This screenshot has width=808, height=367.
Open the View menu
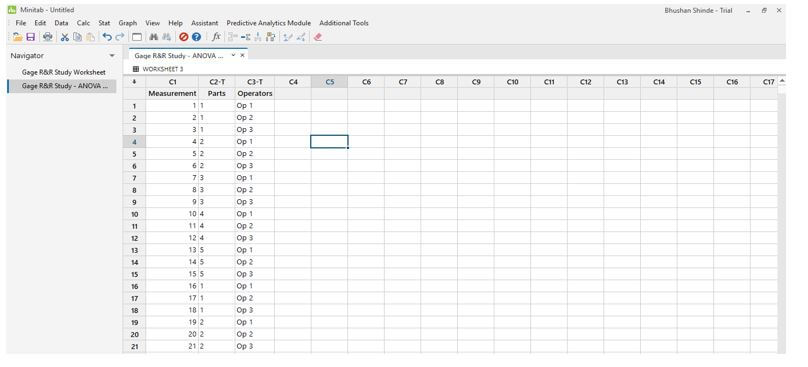click(x=153, y=23)
